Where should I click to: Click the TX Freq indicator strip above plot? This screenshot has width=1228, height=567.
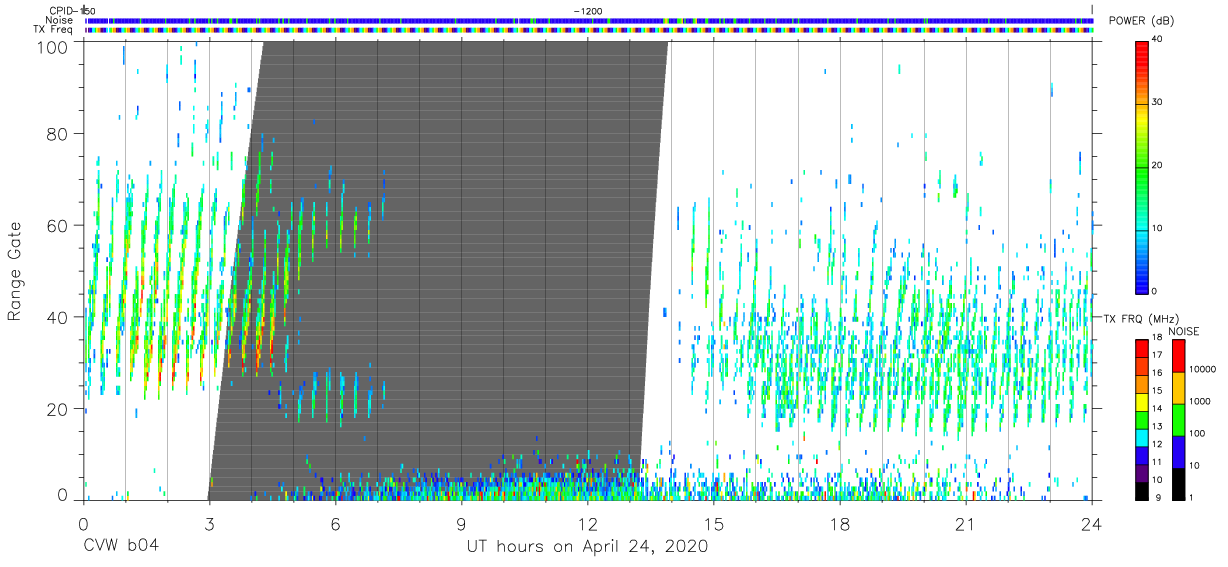coord(589,30)
